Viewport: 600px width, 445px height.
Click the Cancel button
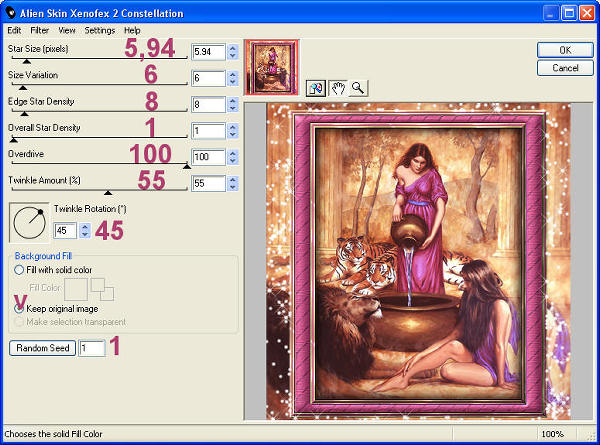pos(565,68)
